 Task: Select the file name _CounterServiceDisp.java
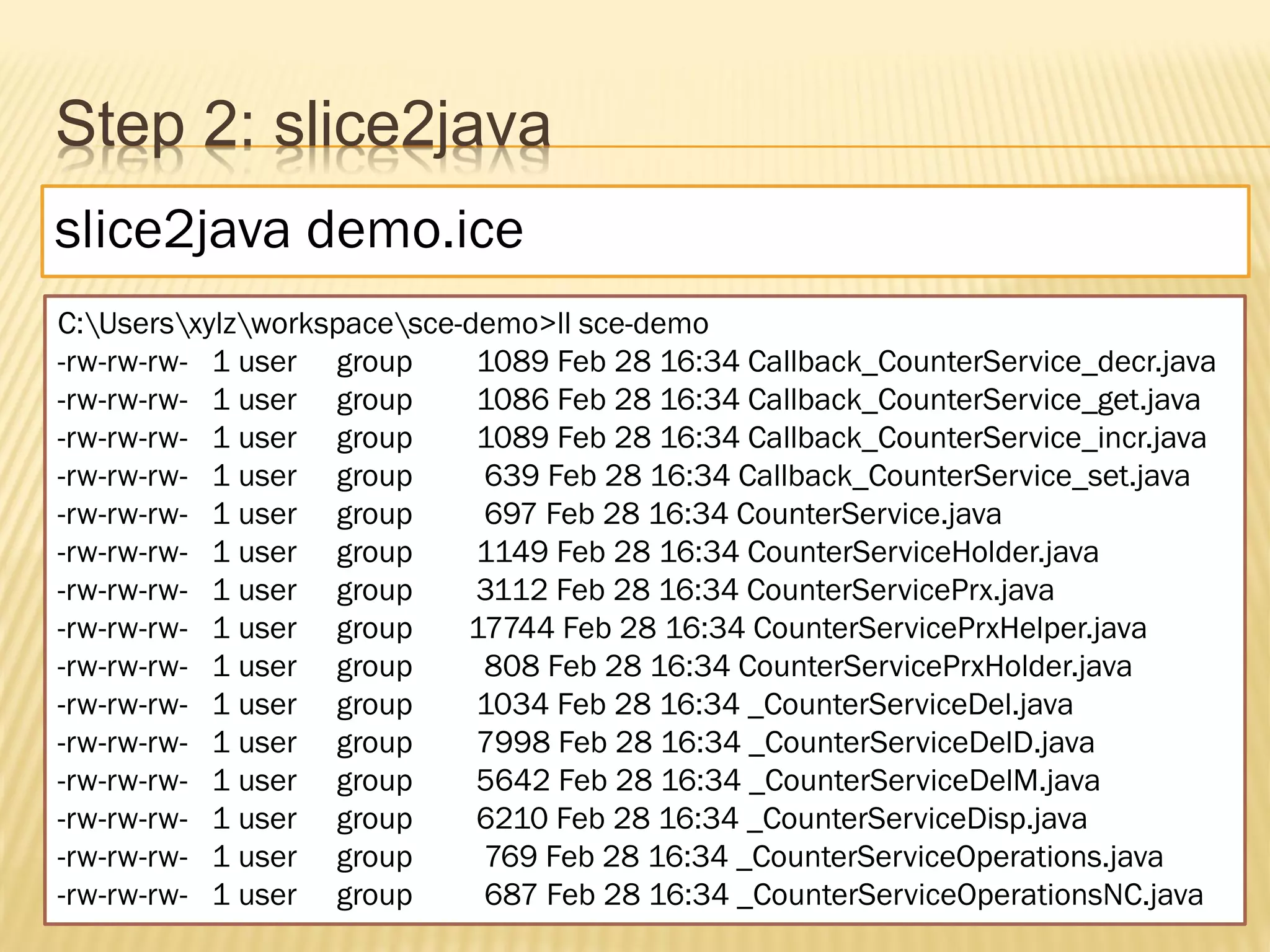[918, 819]
